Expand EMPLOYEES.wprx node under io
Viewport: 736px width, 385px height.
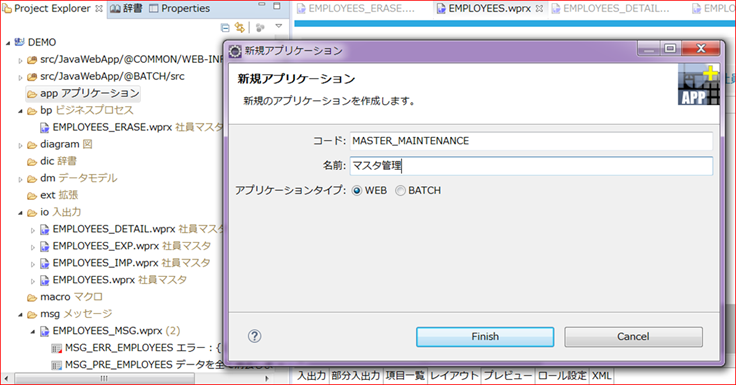[33, 281]
